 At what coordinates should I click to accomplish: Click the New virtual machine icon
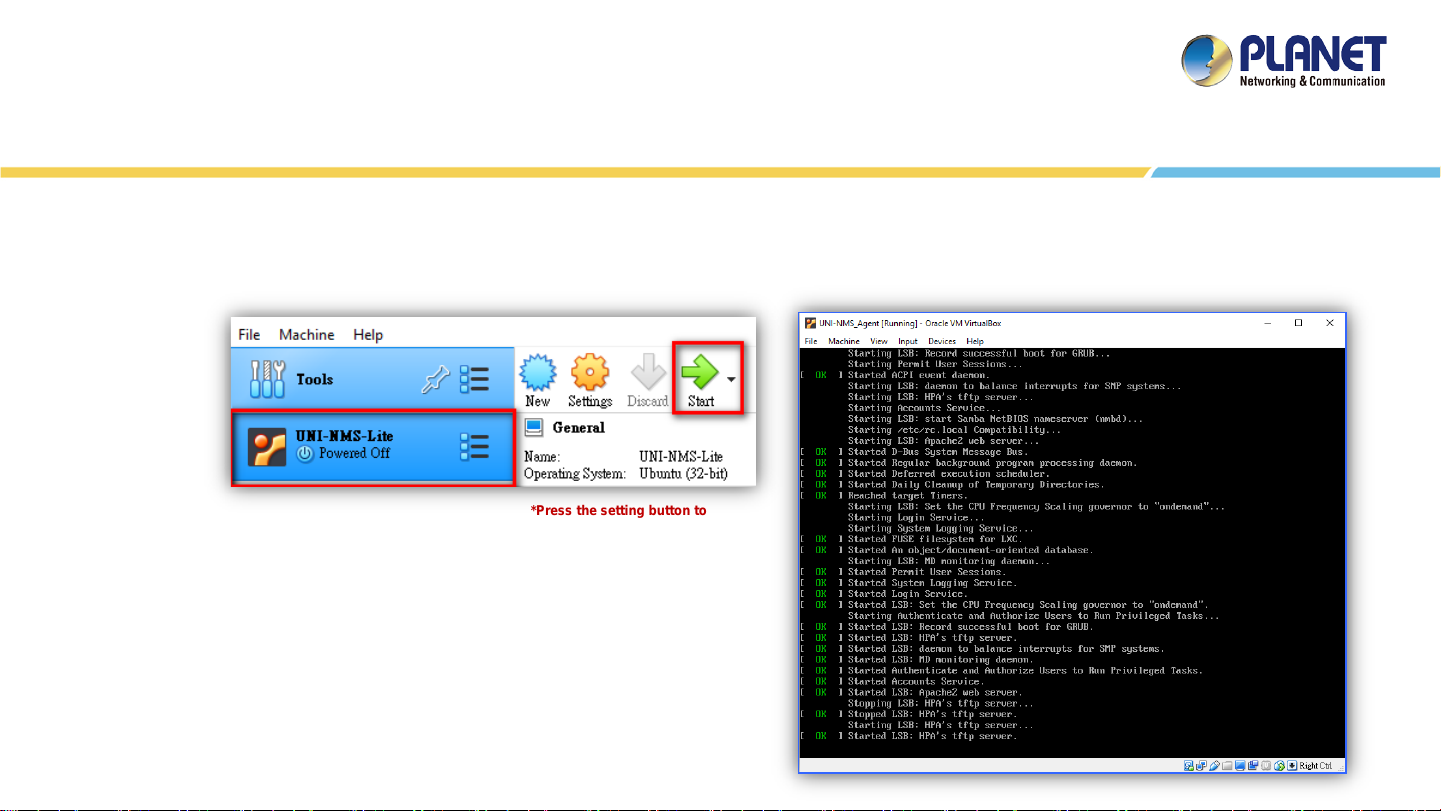[537, 371]
